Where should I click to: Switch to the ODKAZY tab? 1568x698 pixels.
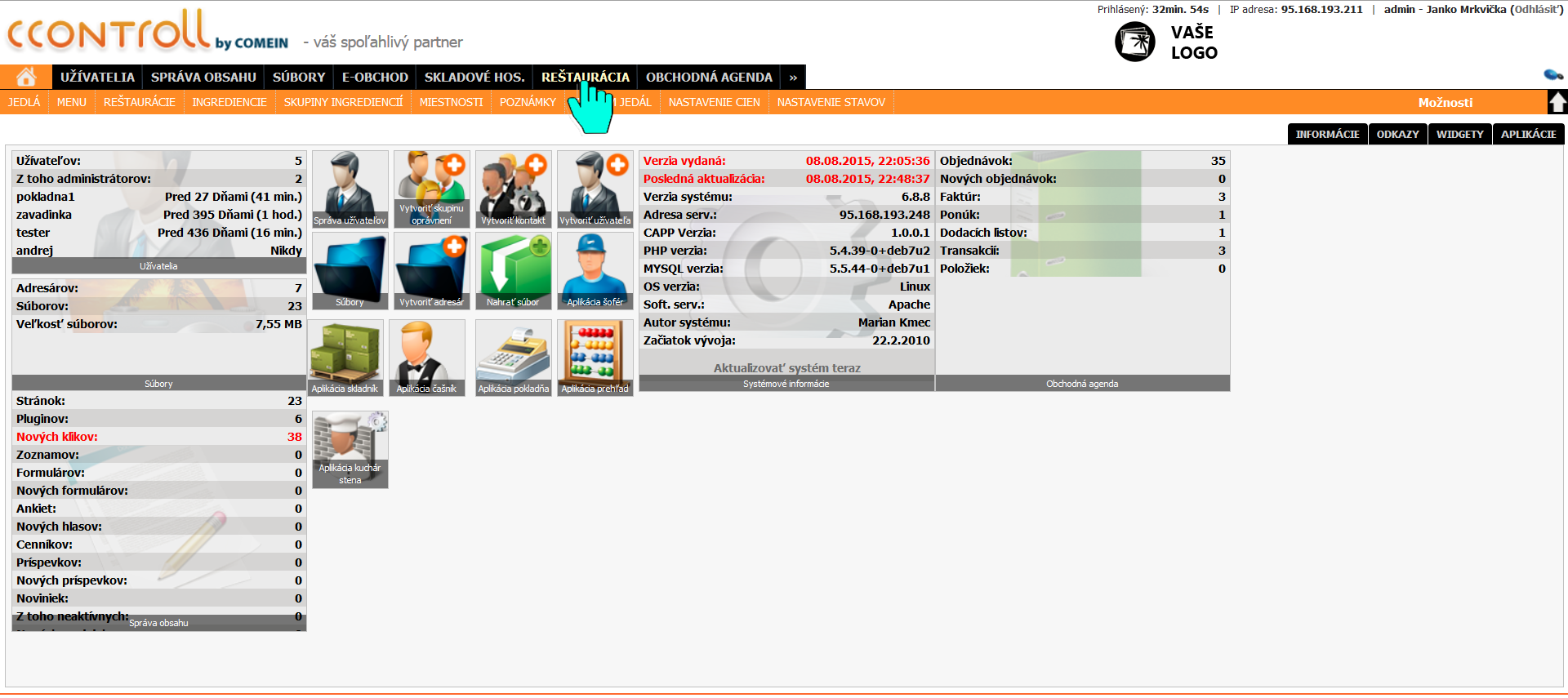point(1397,134)
